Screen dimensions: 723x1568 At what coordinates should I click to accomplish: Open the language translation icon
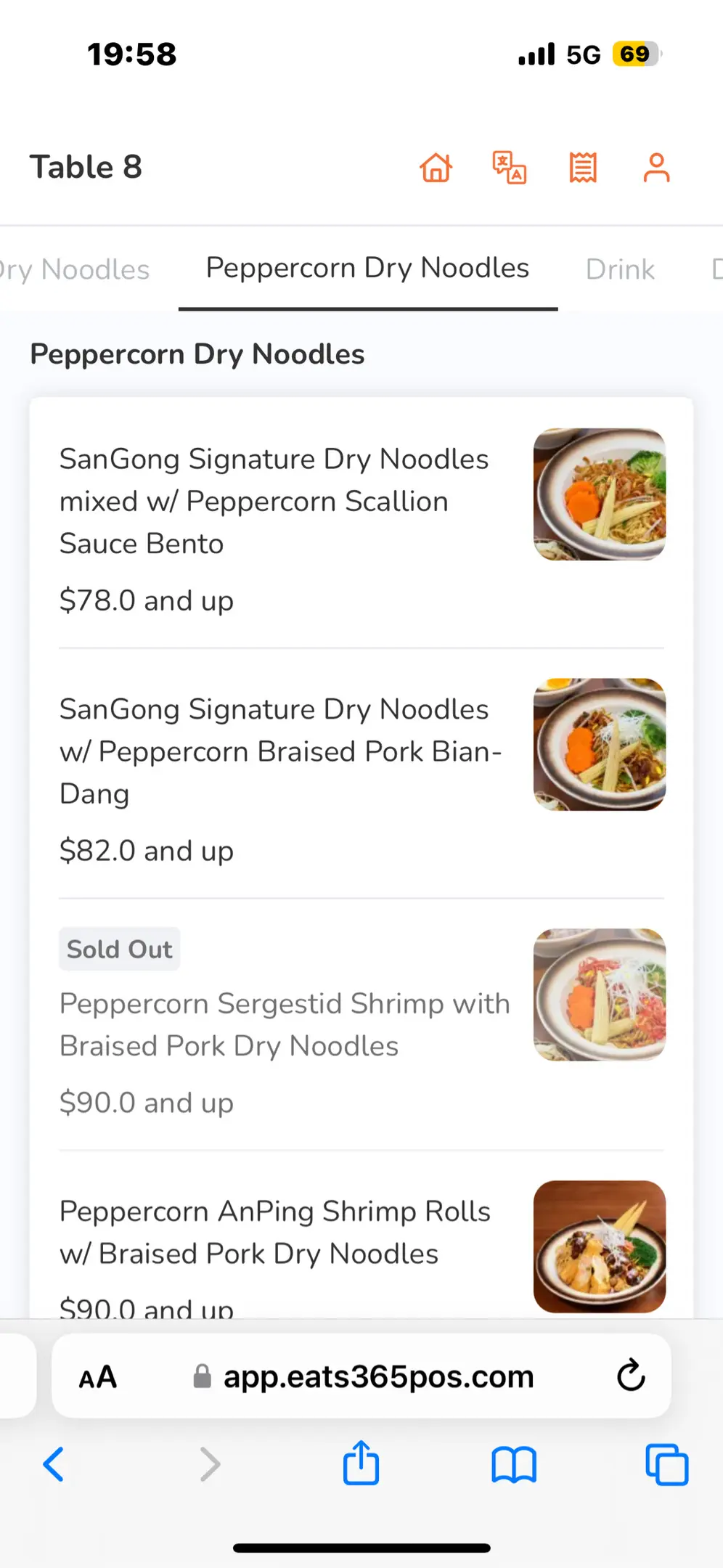[x=510, y=168]
